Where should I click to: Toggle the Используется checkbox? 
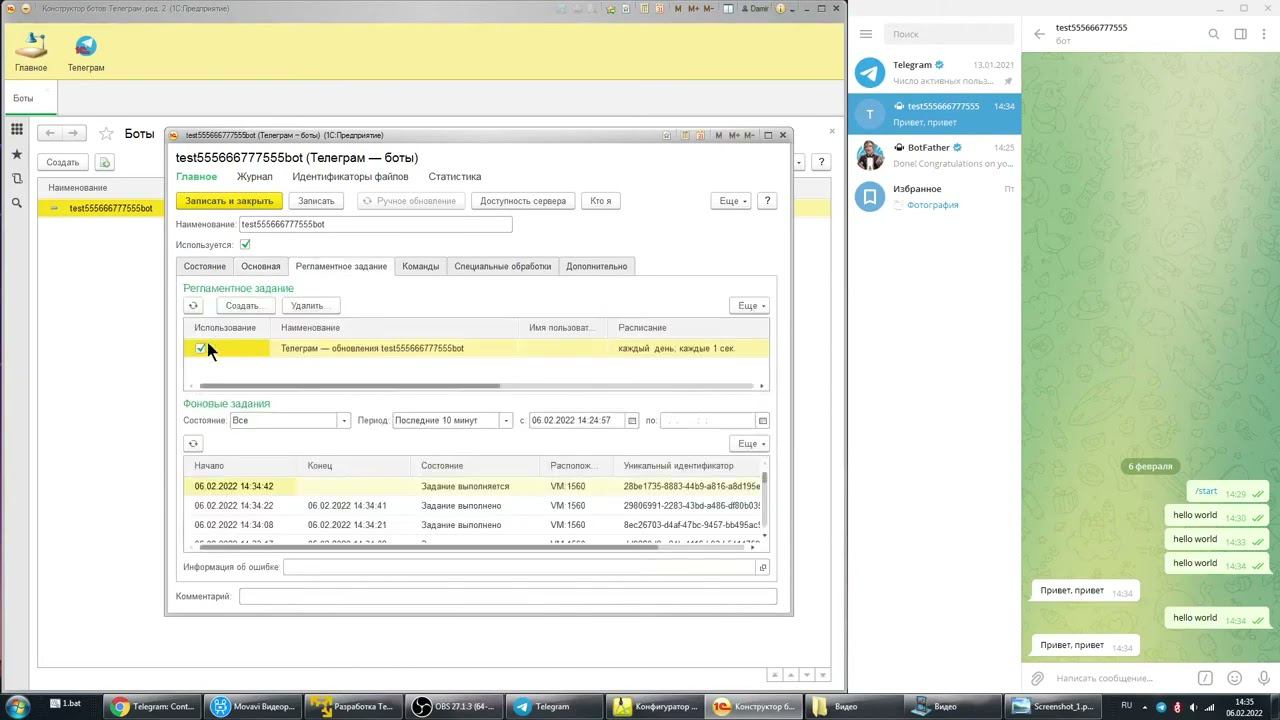[x=245, y=245]
